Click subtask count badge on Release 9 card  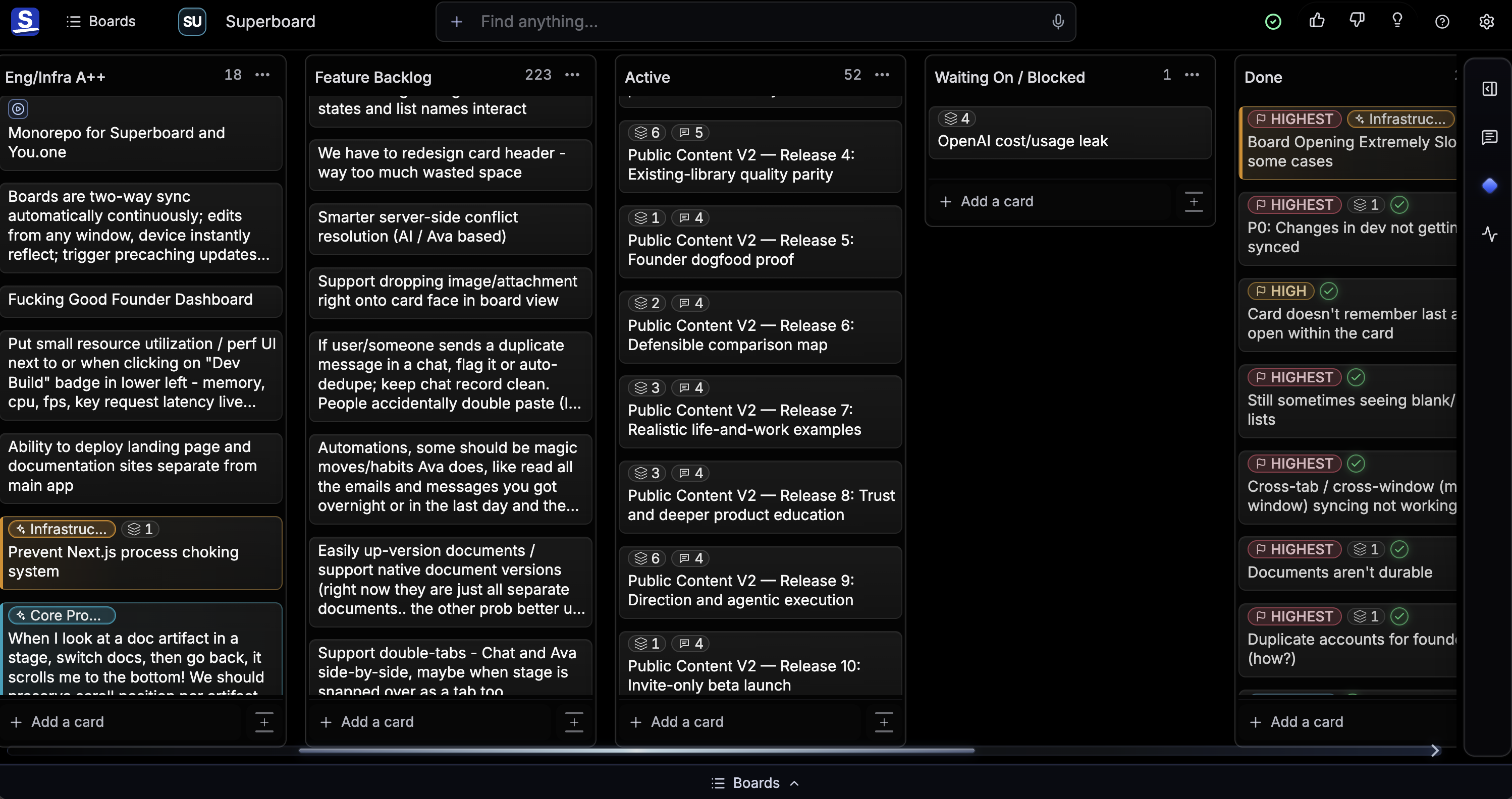647,558
